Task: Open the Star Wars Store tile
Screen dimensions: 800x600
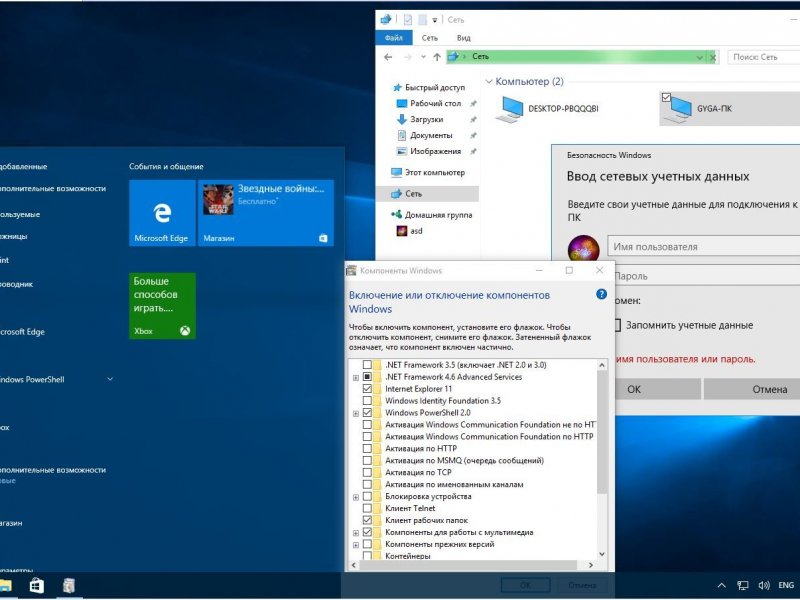Action: [266, 213]
